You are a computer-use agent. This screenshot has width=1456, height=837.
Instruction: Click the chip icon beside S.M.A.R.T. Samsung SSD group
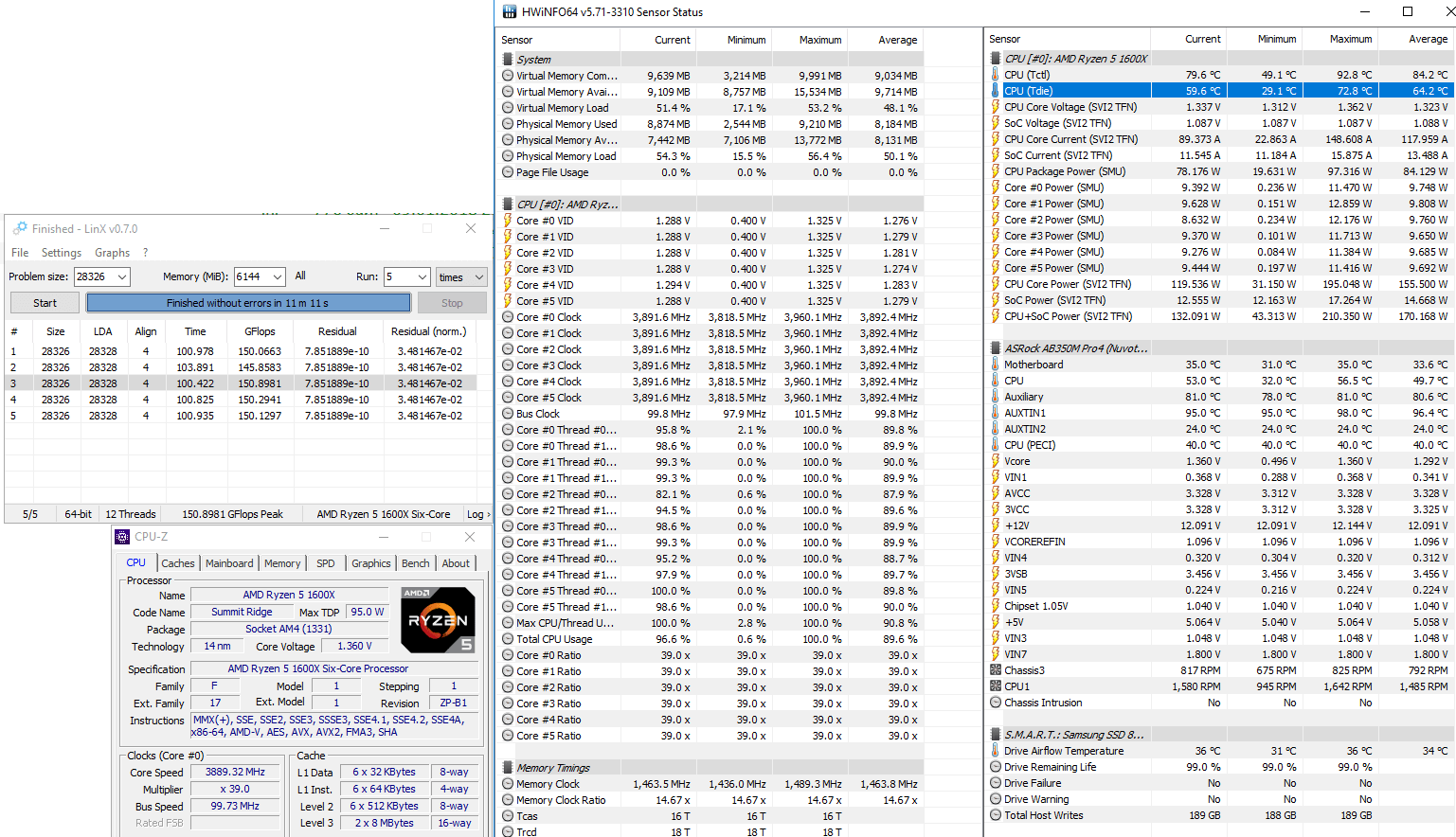tap(996, 735)
